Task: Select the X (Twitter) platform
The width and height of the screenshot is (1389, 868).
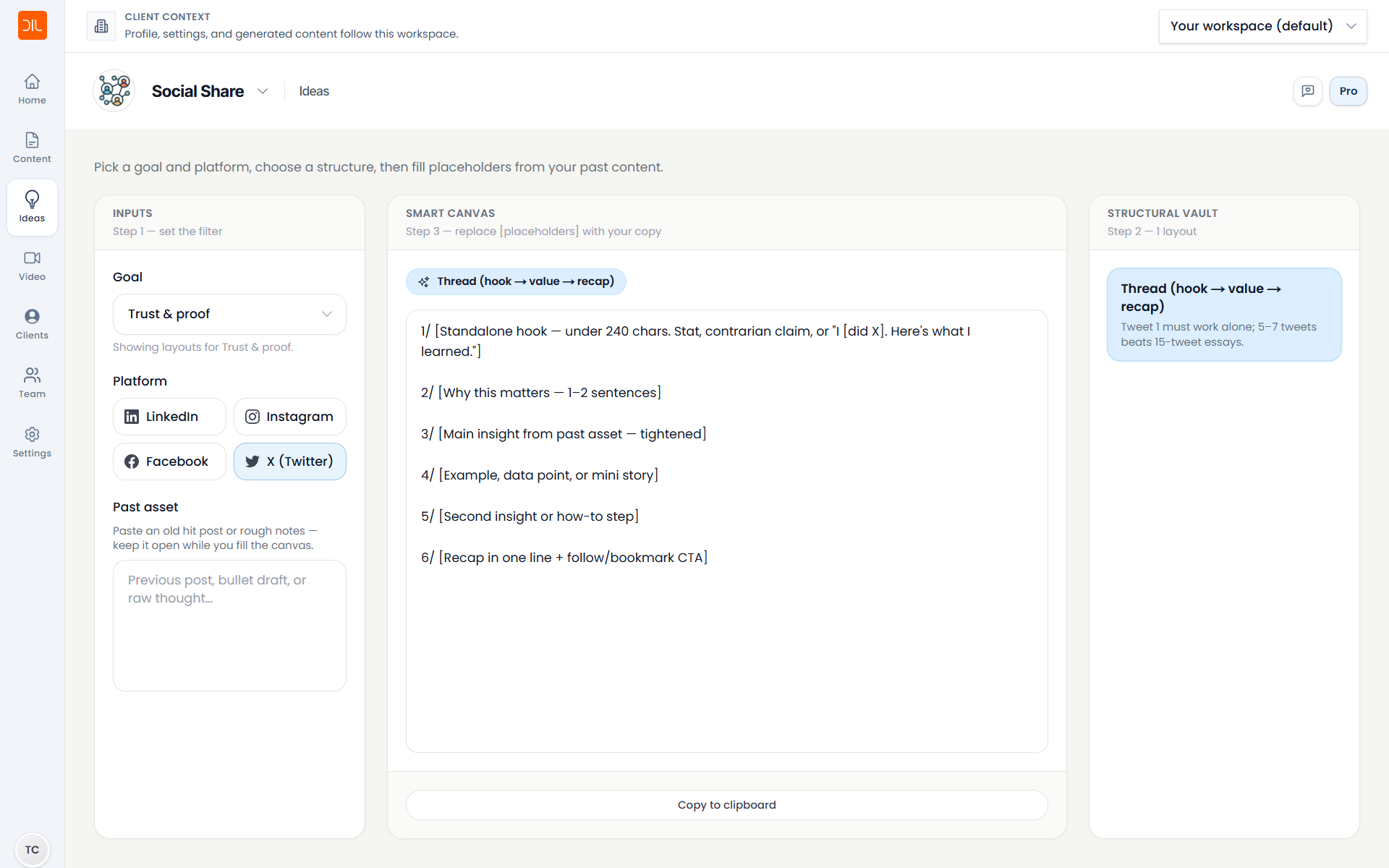Action: tap(289, 461)
